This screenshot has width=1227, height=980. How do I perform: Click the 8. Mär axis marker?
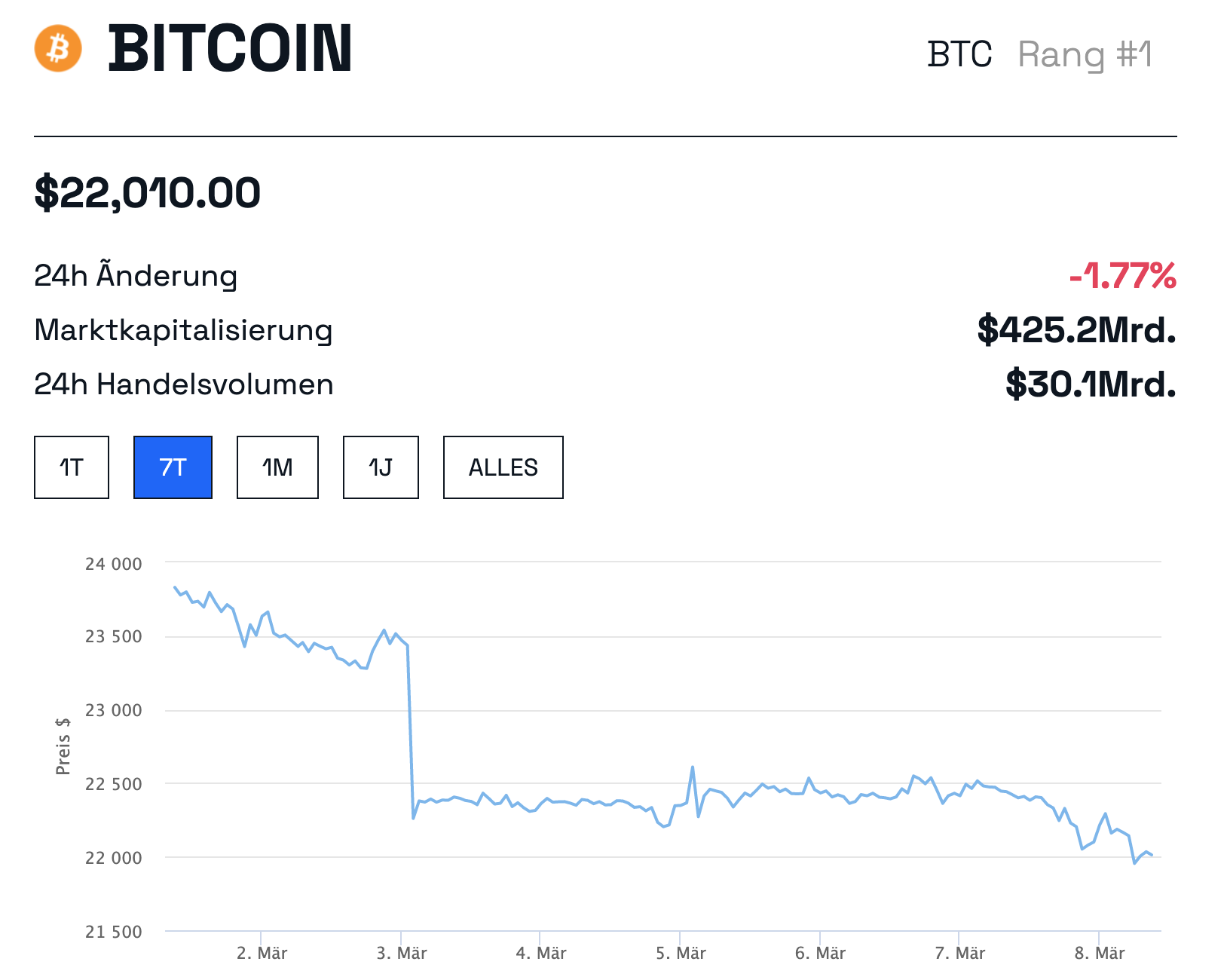click(x=1100, y=953)
